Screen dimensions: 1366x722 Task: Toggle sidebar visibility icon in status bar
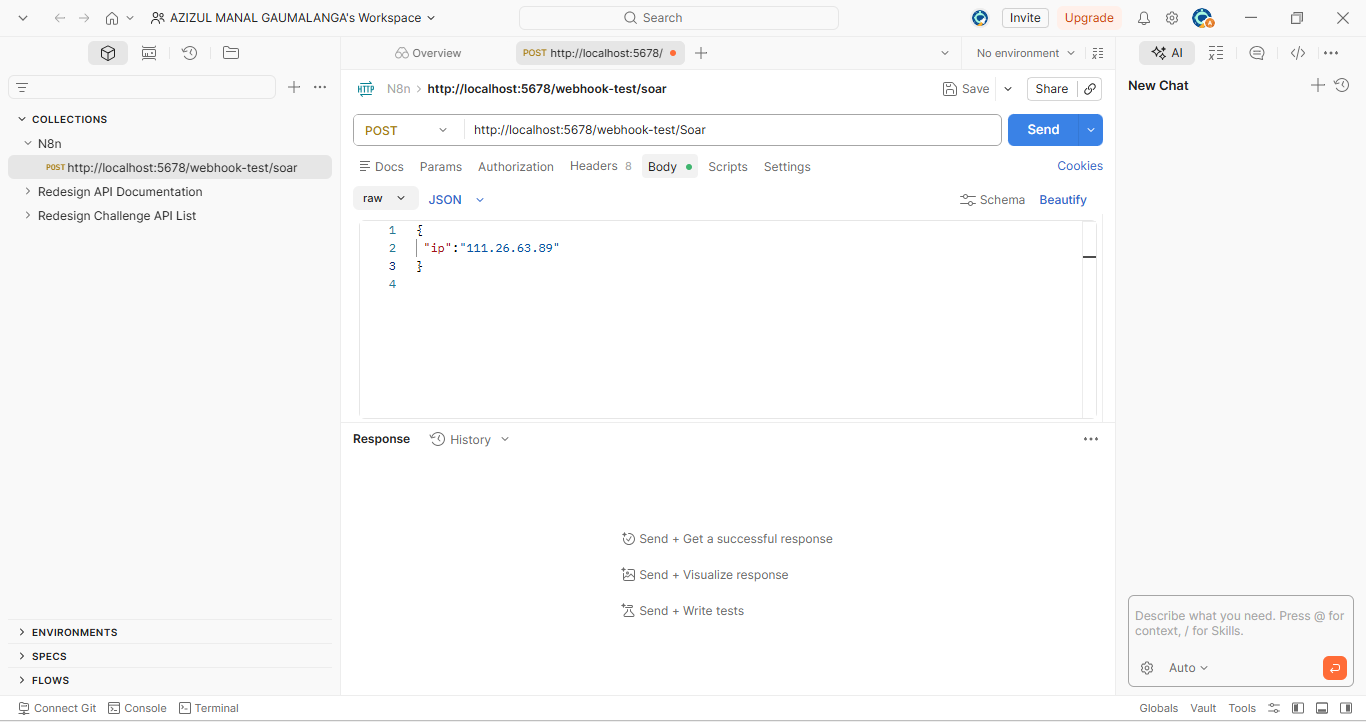tap(1298, 708)
